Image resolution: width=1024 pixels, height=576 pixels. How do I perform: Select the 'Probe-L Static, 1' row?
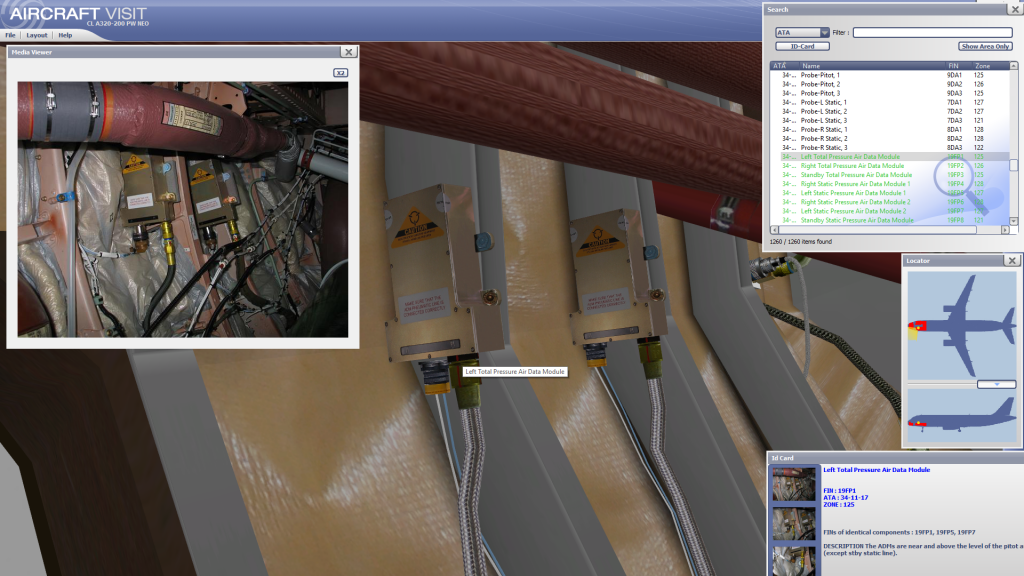890,103
